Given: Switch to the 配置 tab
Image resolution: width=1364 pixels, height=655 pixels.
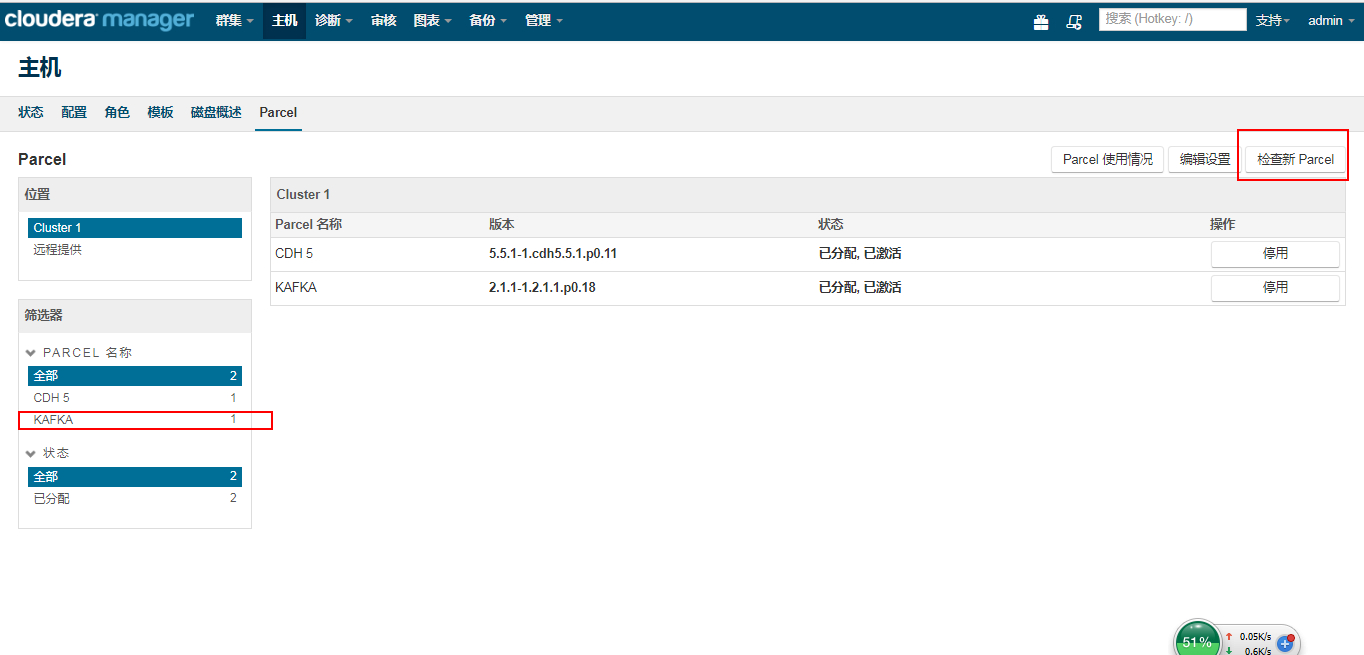Looking at the screenshot, I should pos(74,112).
